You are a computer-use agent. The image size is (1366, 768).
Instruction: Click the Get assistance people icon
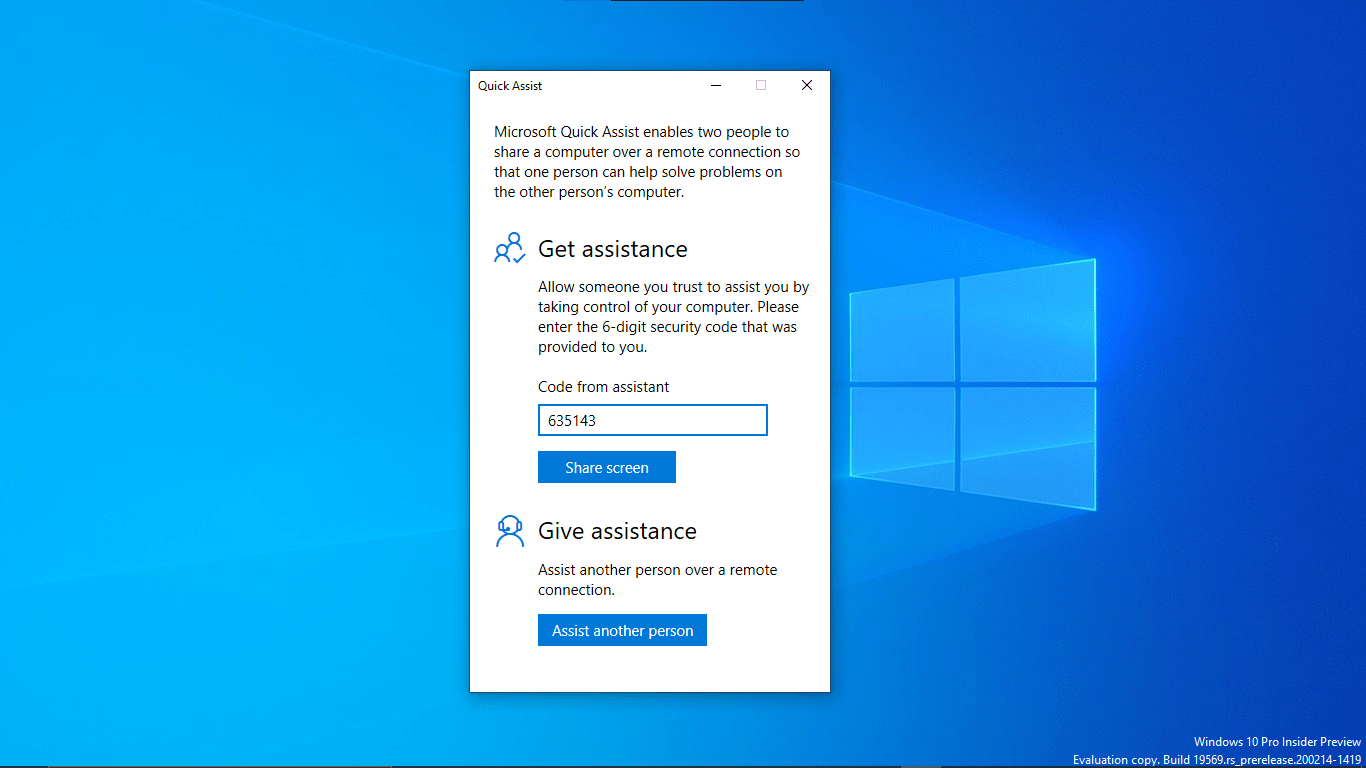[510, 248]
